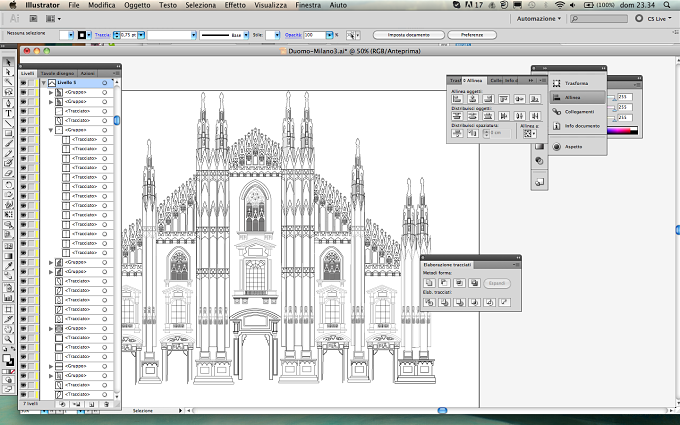This screenshot has height=425, width=680.
Task: Open the stroke weight dropdown
Action: (x=141, y=35)
